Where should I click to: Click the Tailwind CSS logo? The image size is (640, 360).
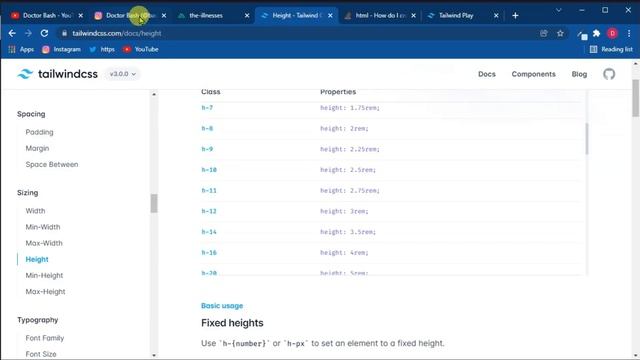click(x=58, y=74)
